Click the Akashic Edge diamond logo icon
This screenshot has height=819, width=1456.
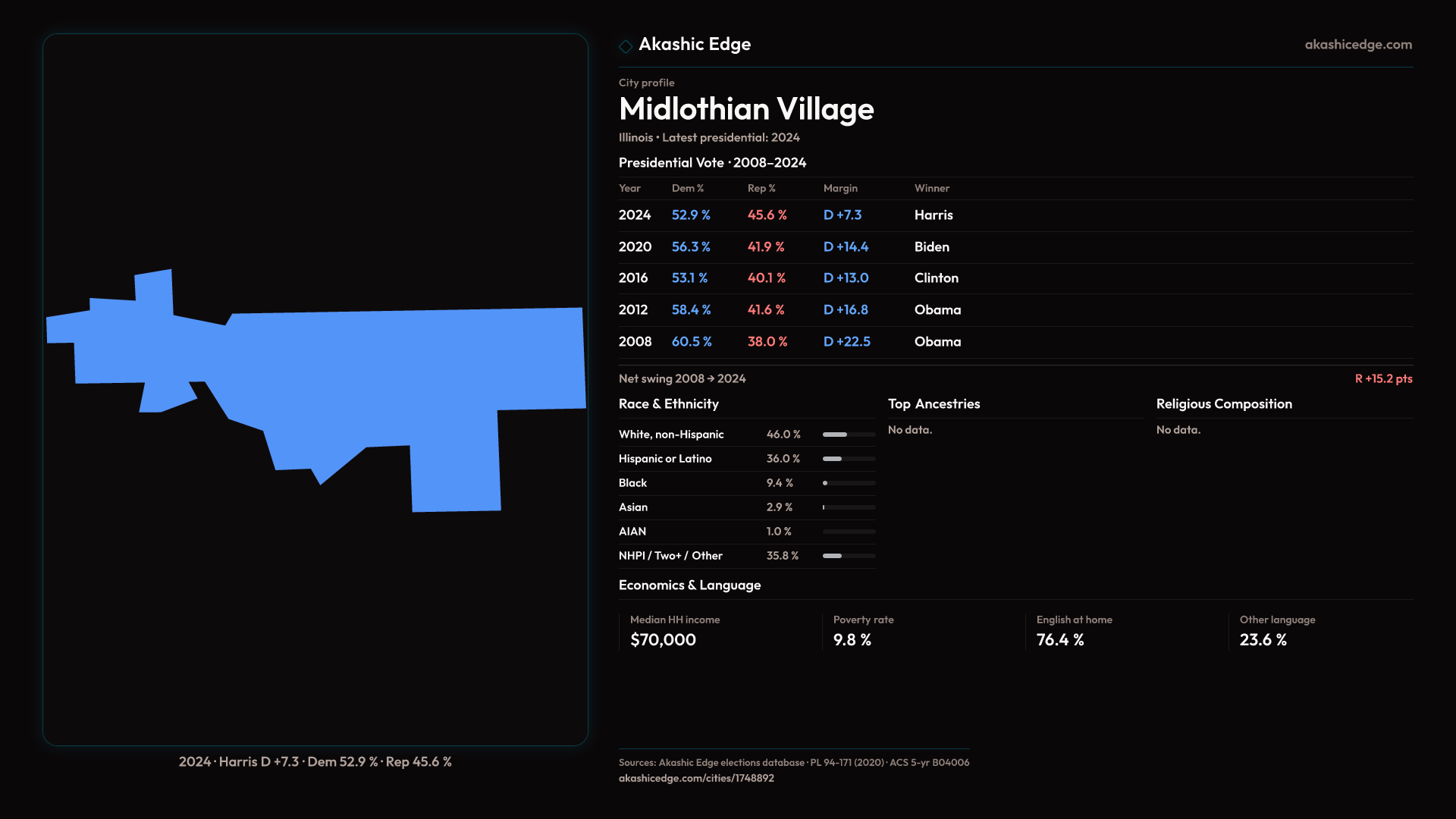click(626, 46)
